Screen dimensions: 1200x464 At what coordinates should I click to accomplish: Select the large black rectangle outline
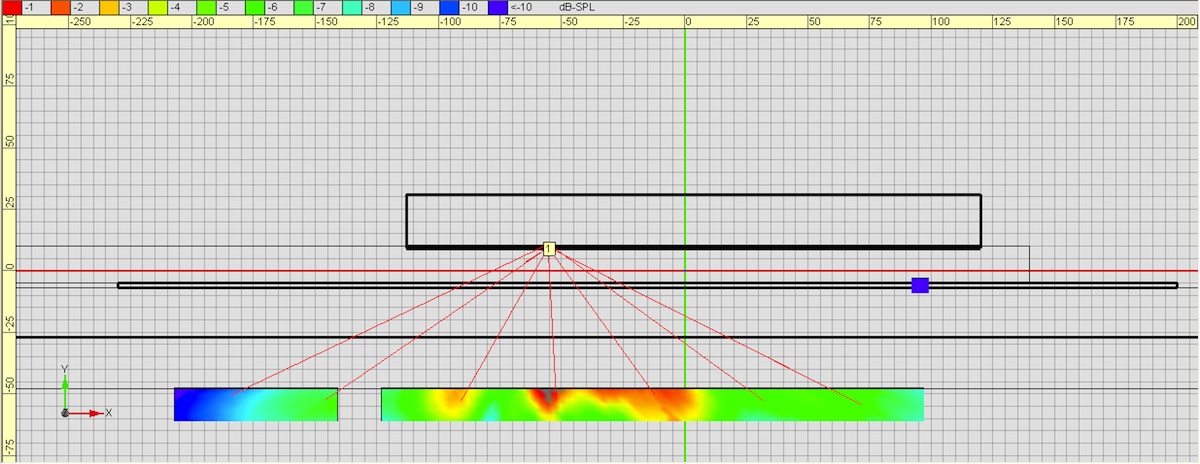click(694, 221)
